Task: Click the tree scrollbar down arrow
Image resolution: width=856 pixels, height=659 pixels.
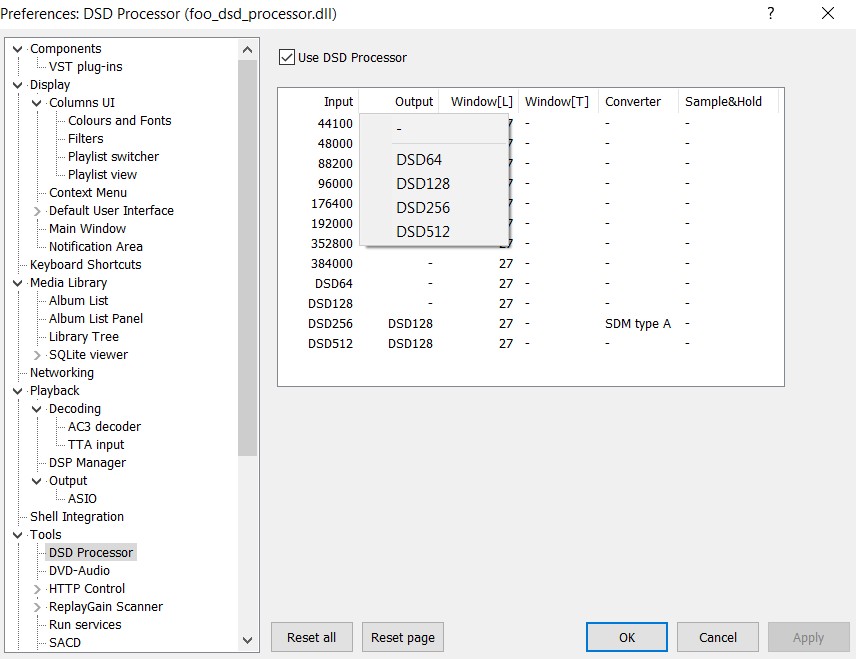Action: [x=248, y=641]
